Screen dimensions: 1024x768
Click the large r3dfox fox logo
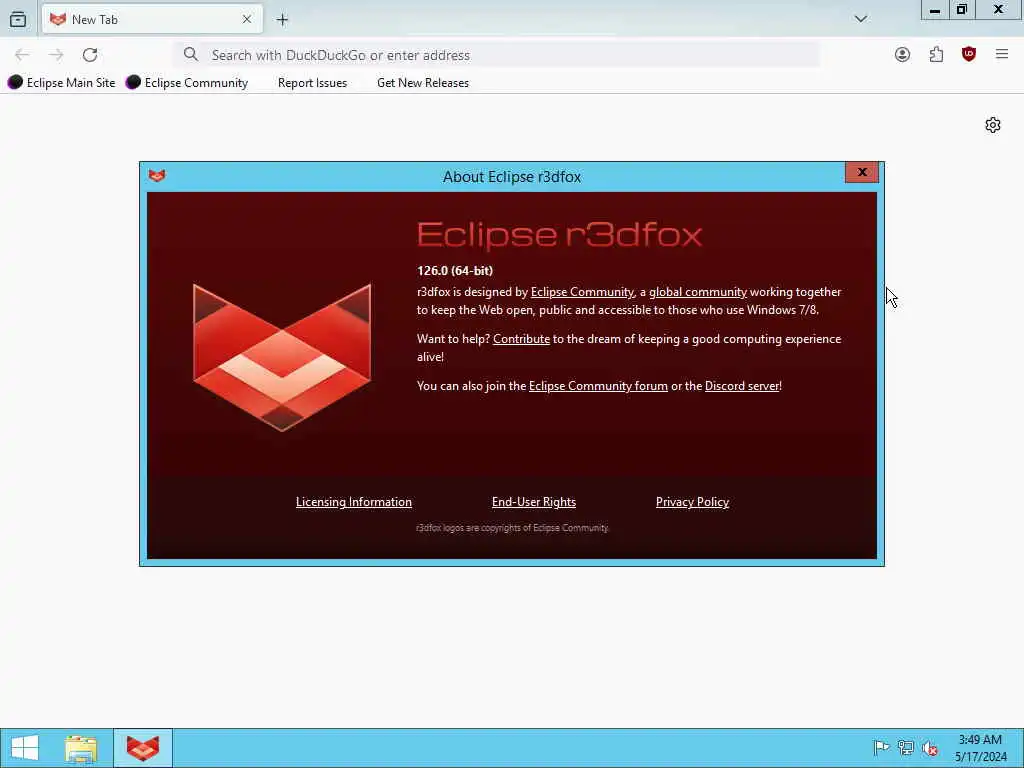[282, 357]
